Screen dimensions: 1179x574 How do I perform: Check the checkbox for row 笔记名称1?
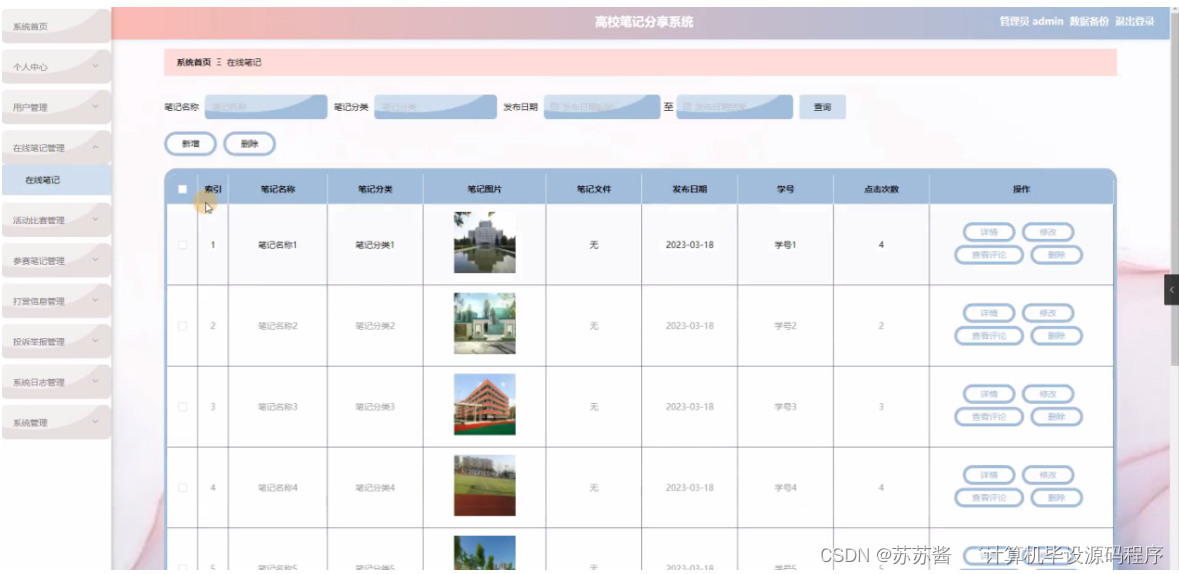point(182,244)
